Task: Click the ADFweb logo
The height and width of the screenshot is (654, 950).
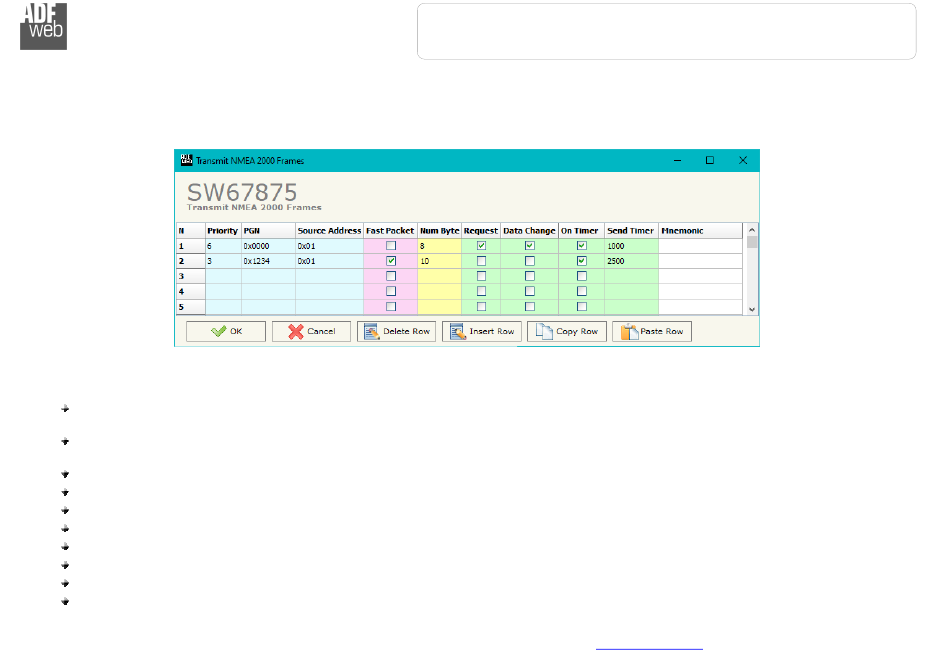Action: click(x=44, y=26)
